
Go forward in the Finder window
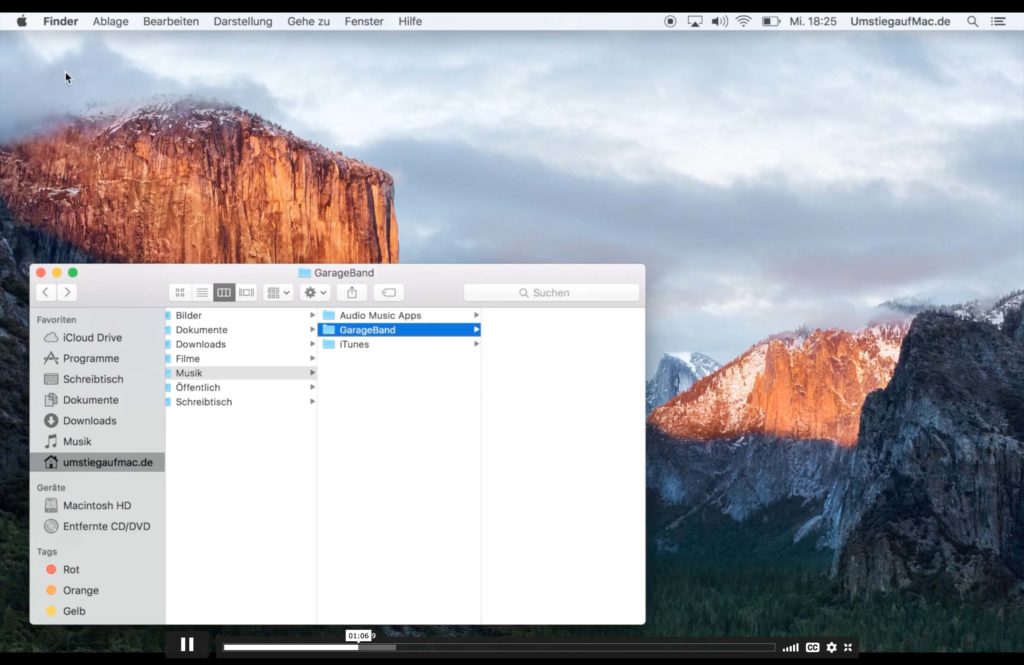tap(67, 292)
